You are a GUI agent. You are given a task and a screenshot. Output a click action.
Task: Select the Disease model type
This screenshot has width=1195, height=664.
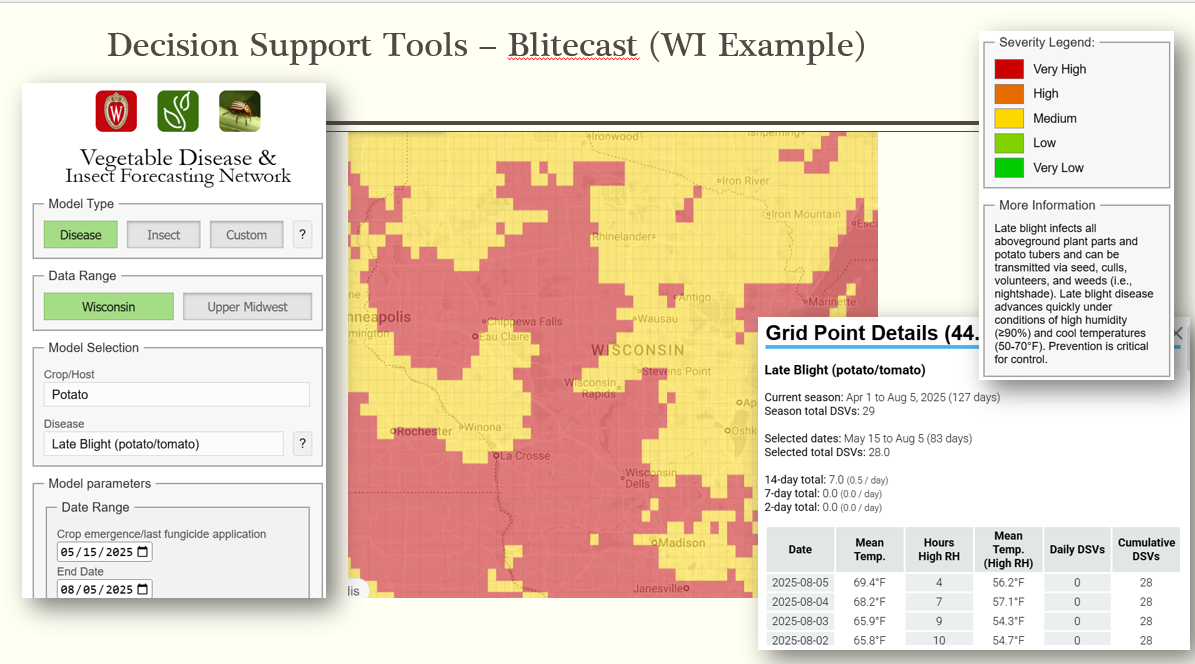[80, 235]
